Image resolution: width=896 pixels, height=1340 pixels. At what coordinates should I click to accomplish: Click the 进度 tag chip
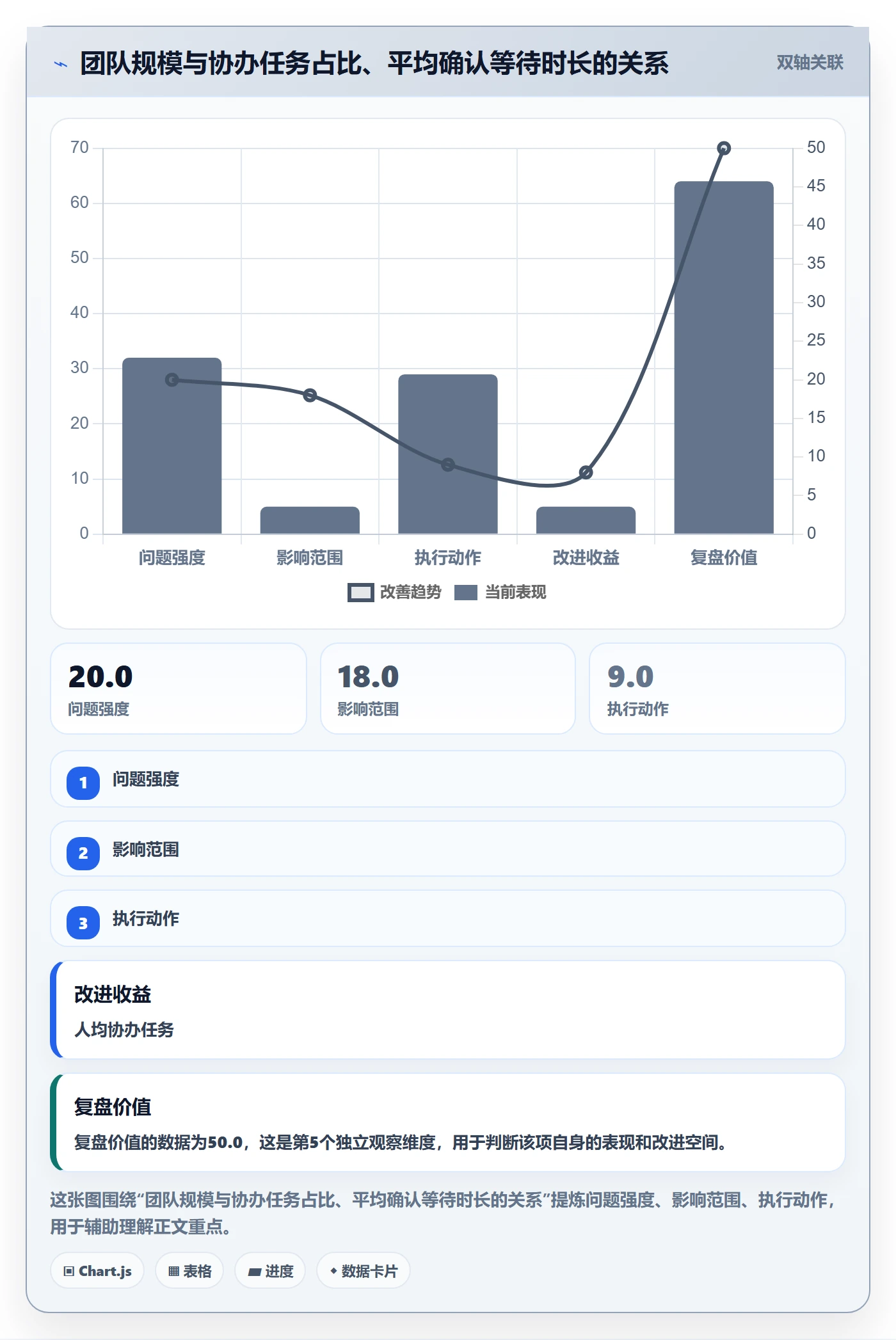(x=270, y=1271)
